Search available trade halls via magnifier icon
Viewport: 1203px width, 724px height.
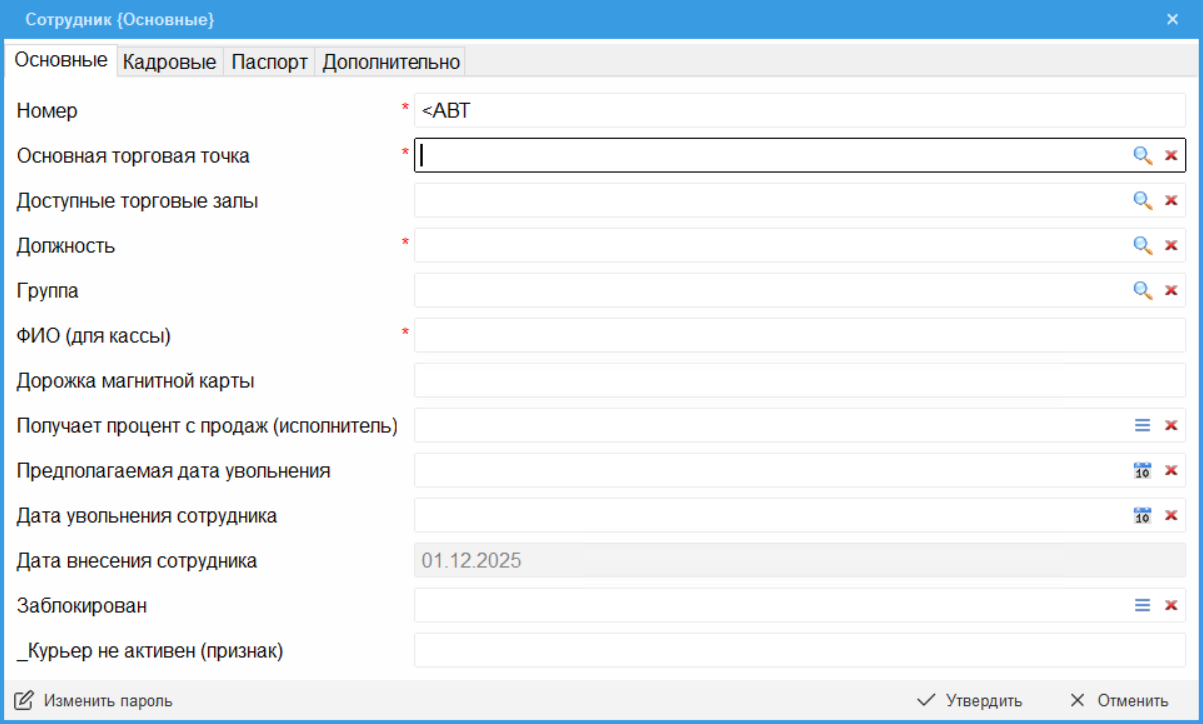1142,200
